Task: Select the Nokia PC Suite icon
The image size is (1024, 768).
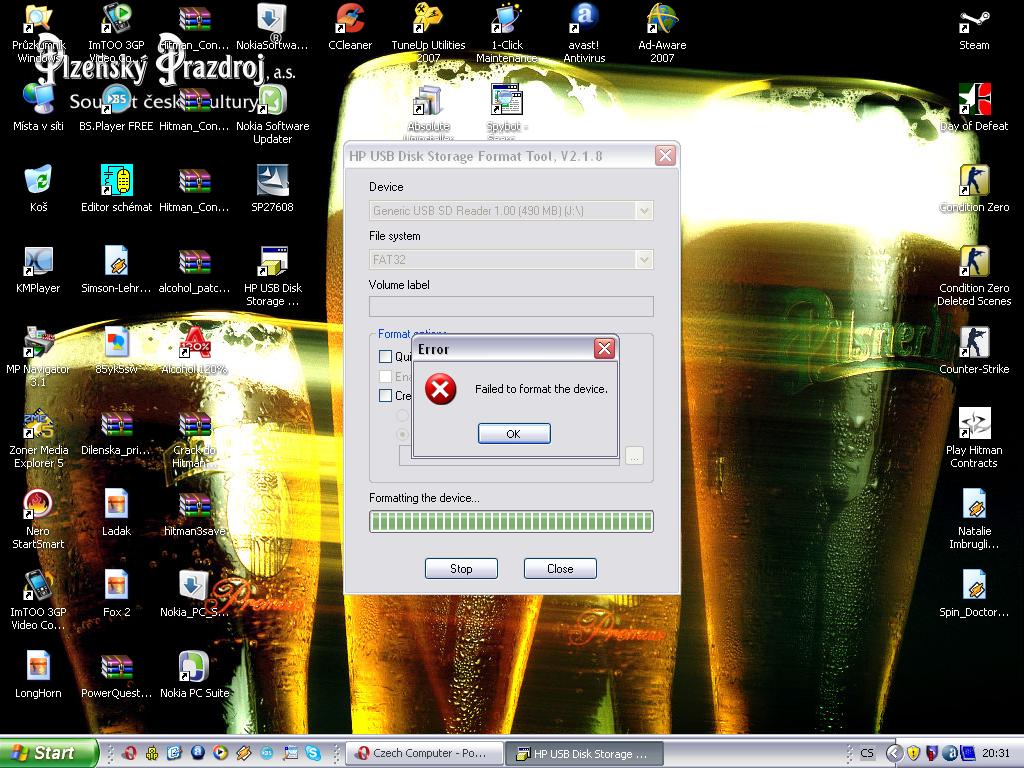Action: tap(194, 673)
